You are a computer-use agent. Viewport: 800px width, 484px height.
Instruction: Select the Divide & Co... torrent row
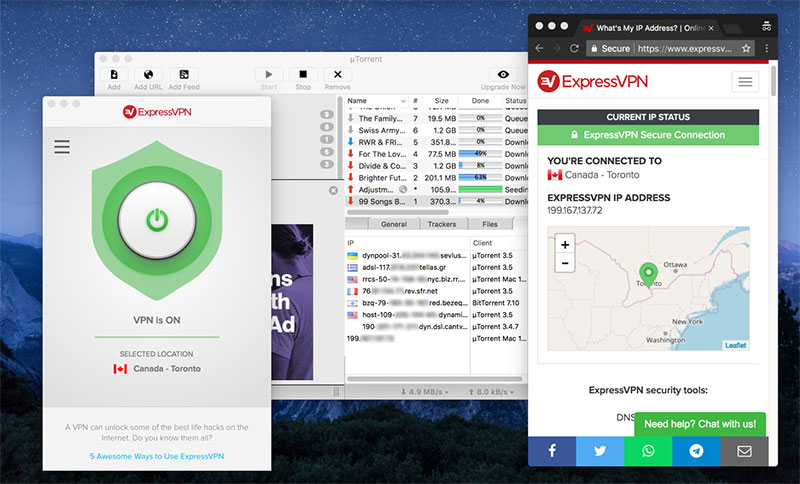437,166
